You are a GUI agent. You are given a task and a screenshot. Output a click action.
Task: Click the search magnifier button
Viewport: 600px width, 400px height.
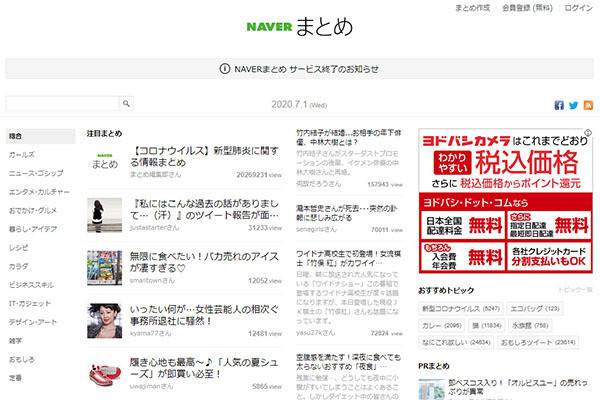(x=126, y=104)
